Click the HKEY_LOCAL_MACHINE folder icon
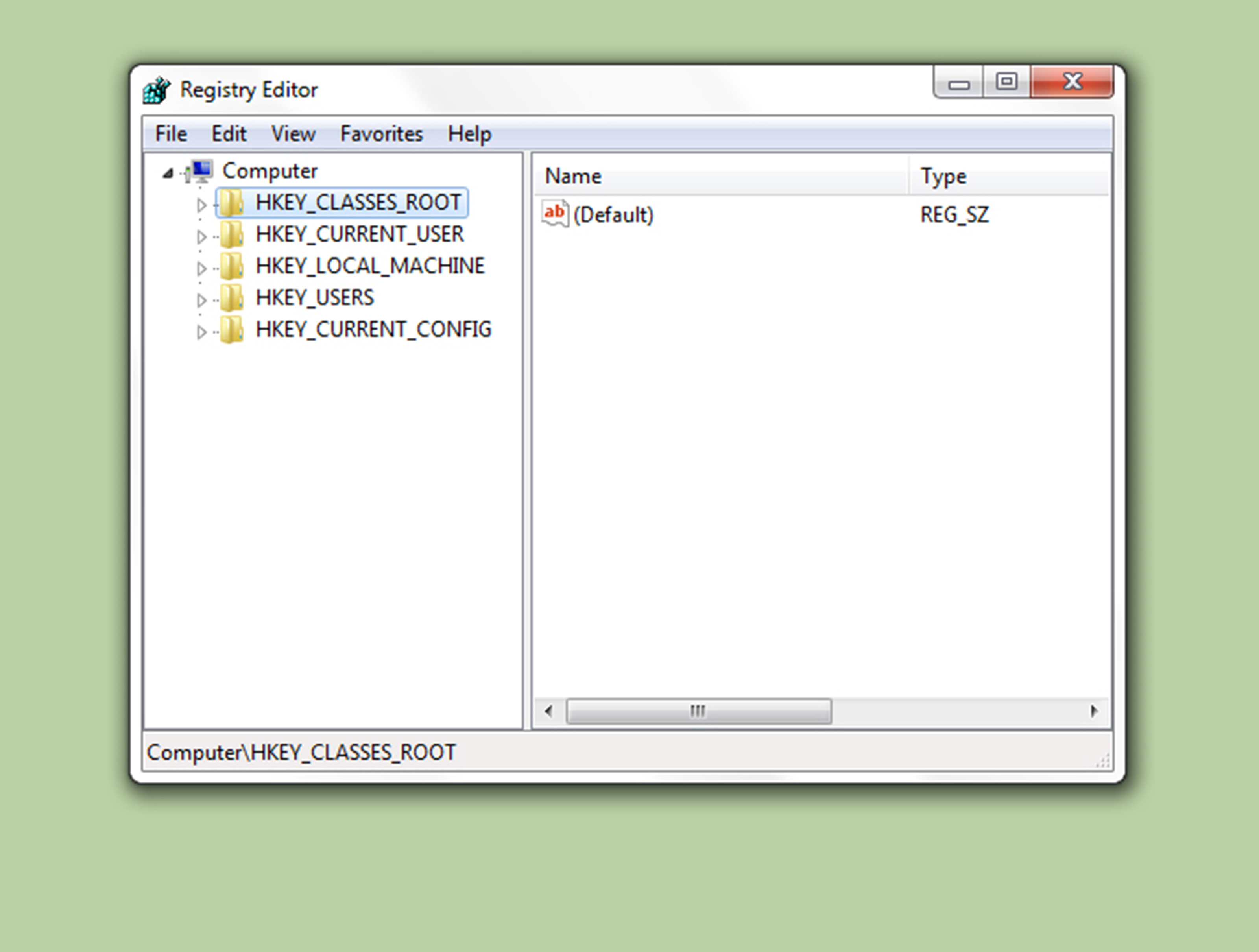The width and height of the screenshot is (1259, 952). pyautogui.click(x=232, y=266)
